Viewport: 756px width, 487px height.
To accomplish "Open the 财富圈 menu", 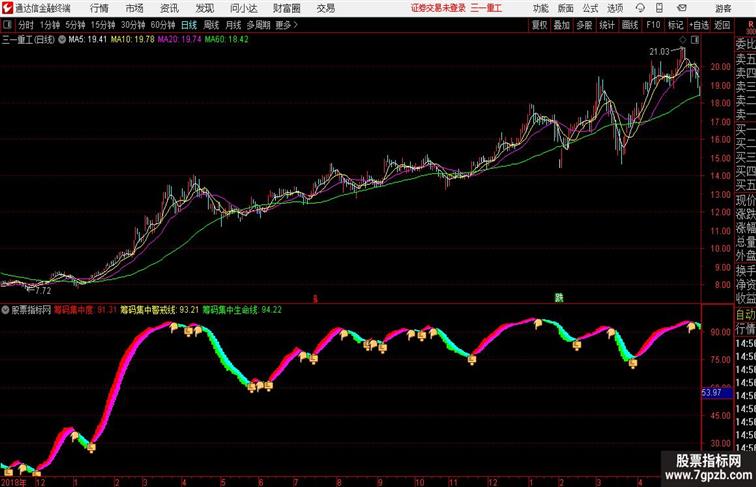I will tap(286, 8).
